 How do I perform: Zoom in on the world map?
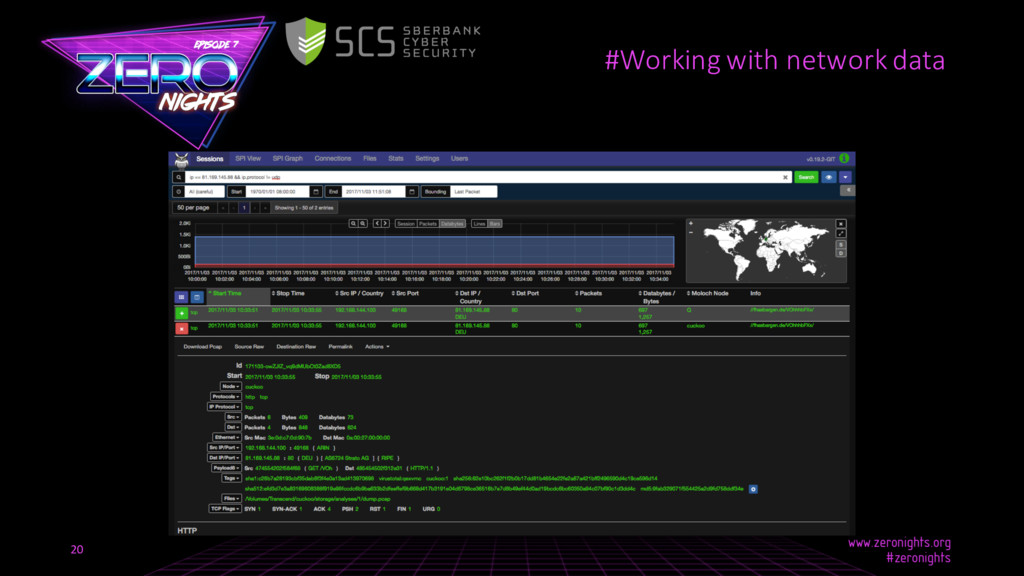coord(691,223)
